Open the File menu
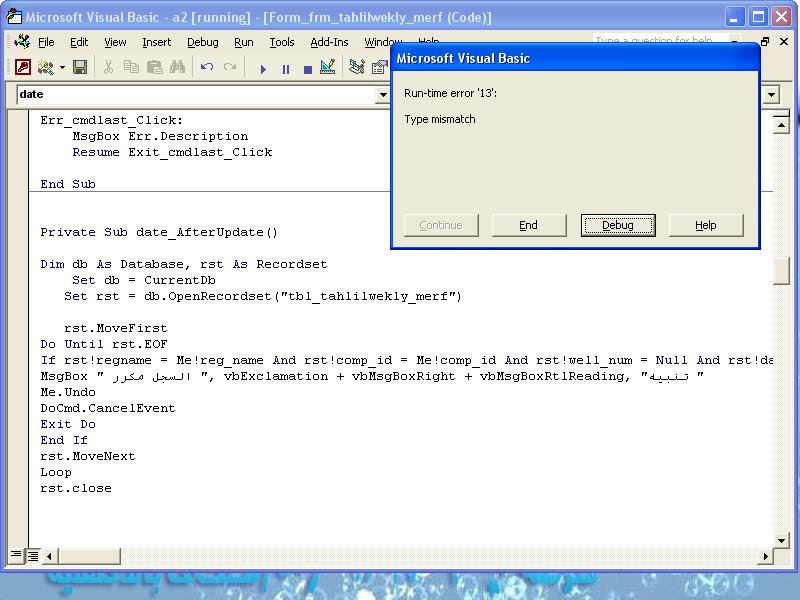 click(x=46, y=42)
